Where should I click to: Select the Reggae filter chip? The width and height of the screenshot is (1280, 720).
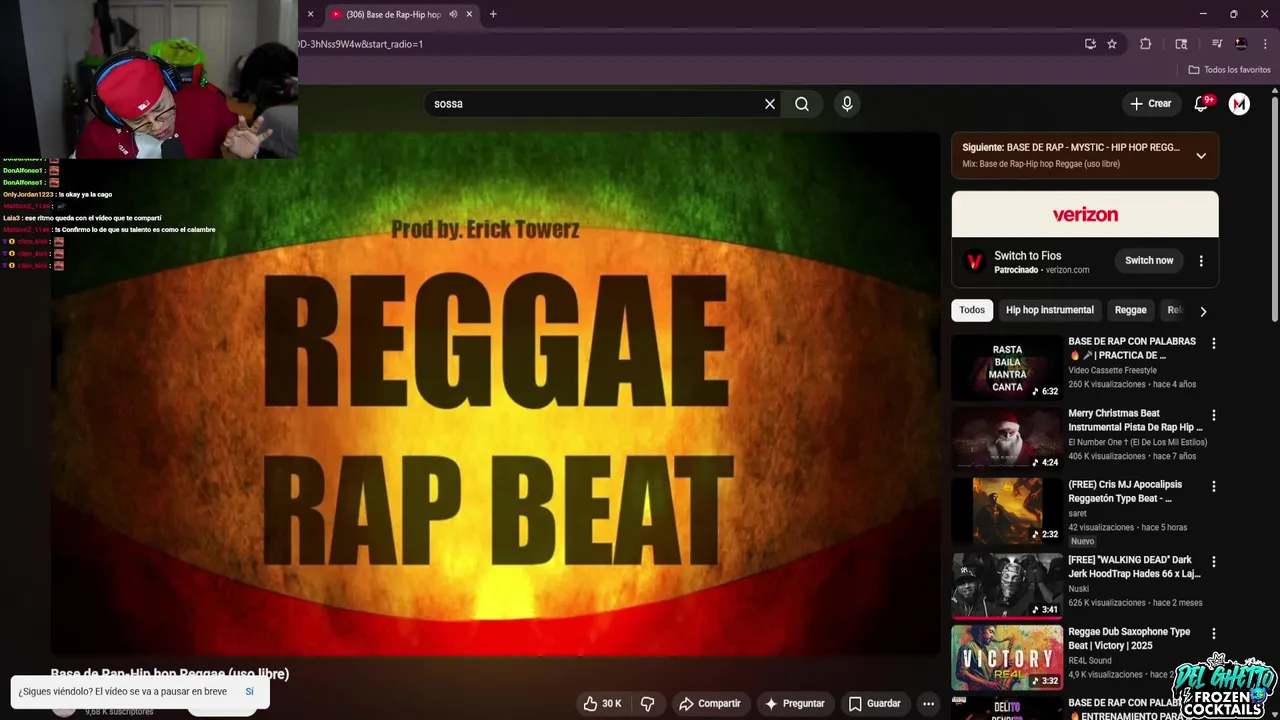(x=1130, y=310)
